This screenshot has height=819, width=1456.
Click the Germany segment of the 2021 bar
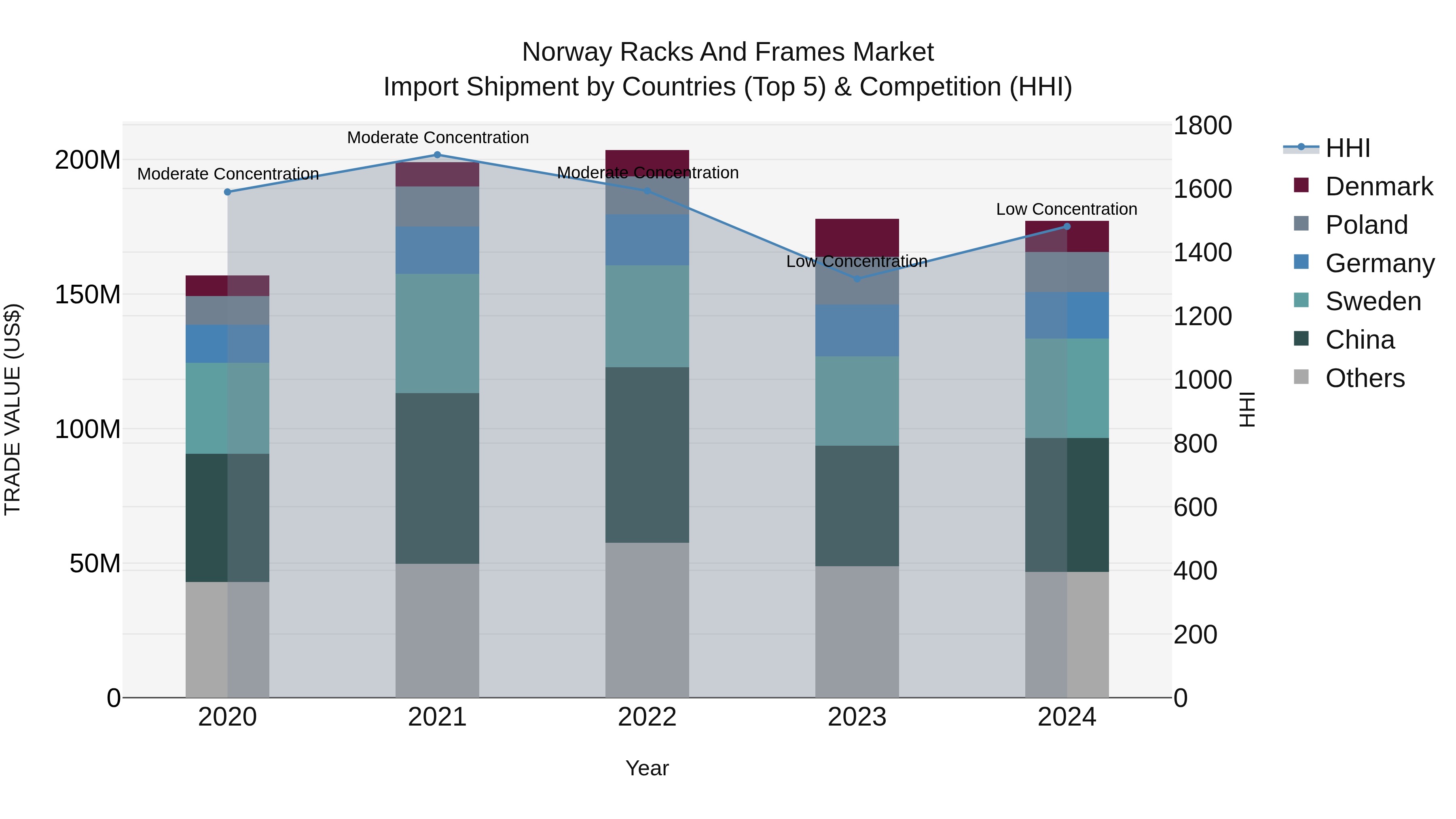[x=438, y=250]
